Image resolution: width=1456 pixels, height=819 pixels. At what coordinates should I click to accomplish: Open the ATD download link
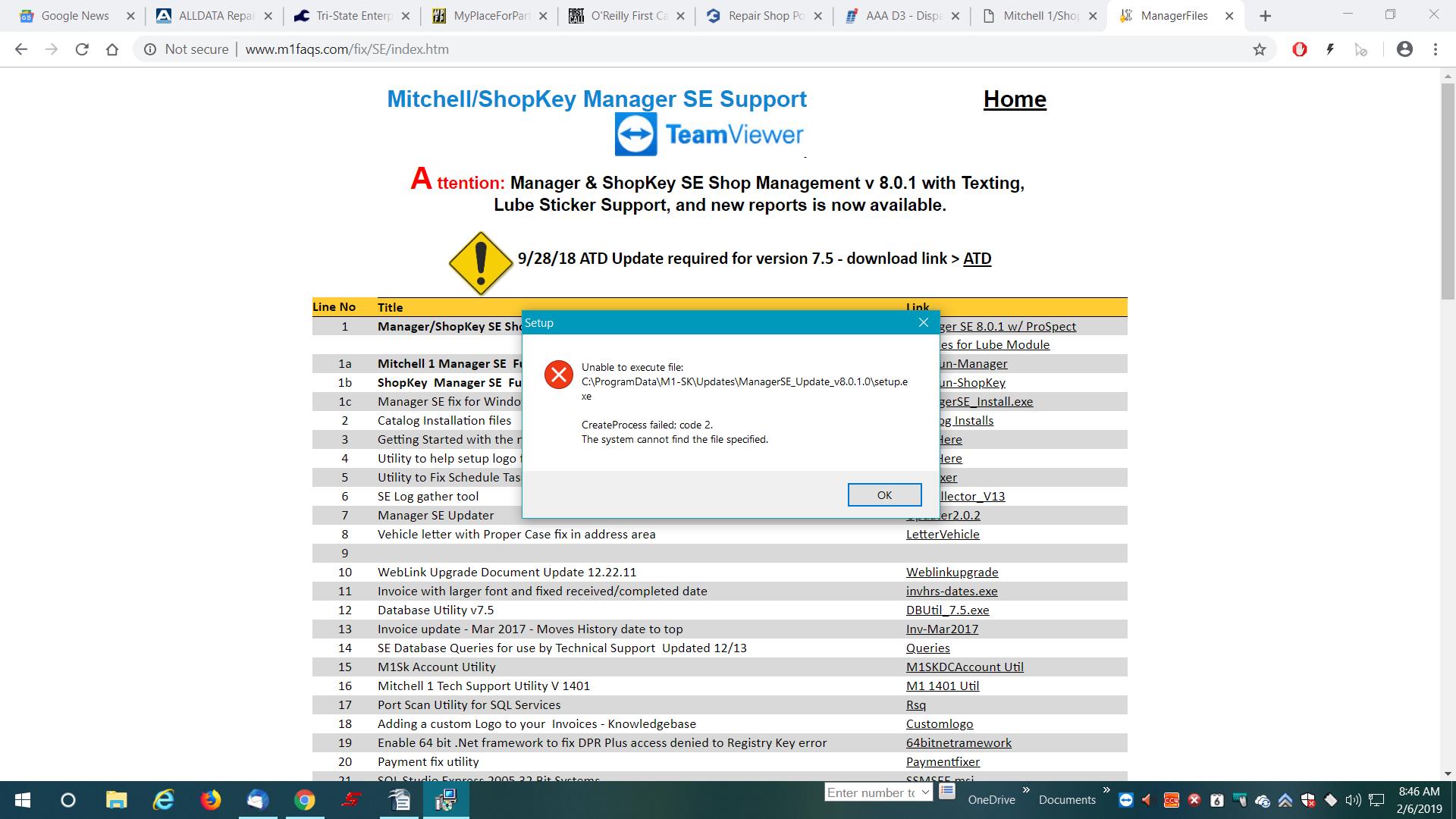click(x=977, y=259)
